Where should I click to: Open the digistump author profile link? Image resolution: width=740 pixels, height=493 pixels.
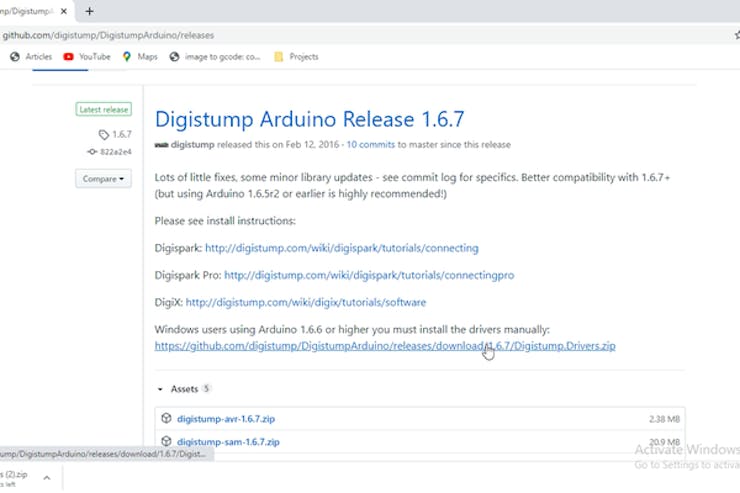(x=193, y=145)
